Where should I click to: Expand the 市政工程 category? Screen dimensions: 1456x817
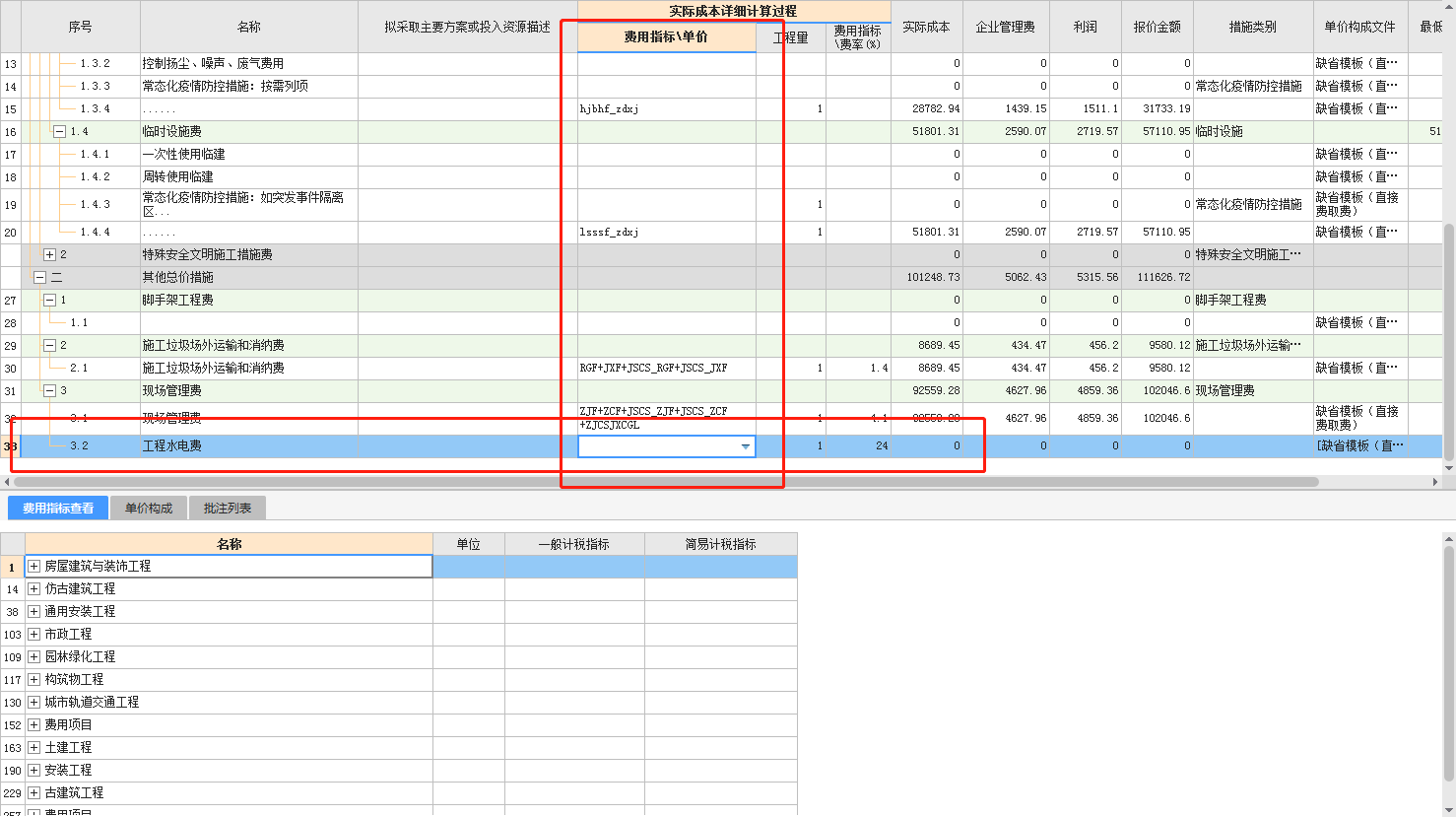pyautogui.click(x=33, y=635)
